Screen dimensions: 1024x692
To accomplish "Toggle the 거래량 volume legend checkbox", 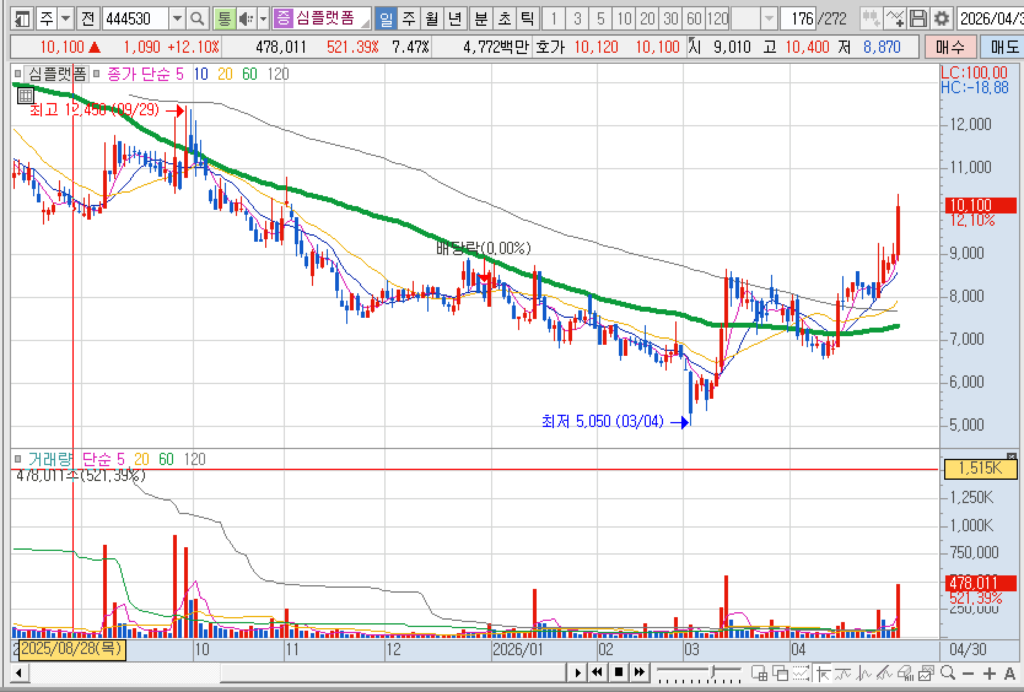I will tap(18, 459).
